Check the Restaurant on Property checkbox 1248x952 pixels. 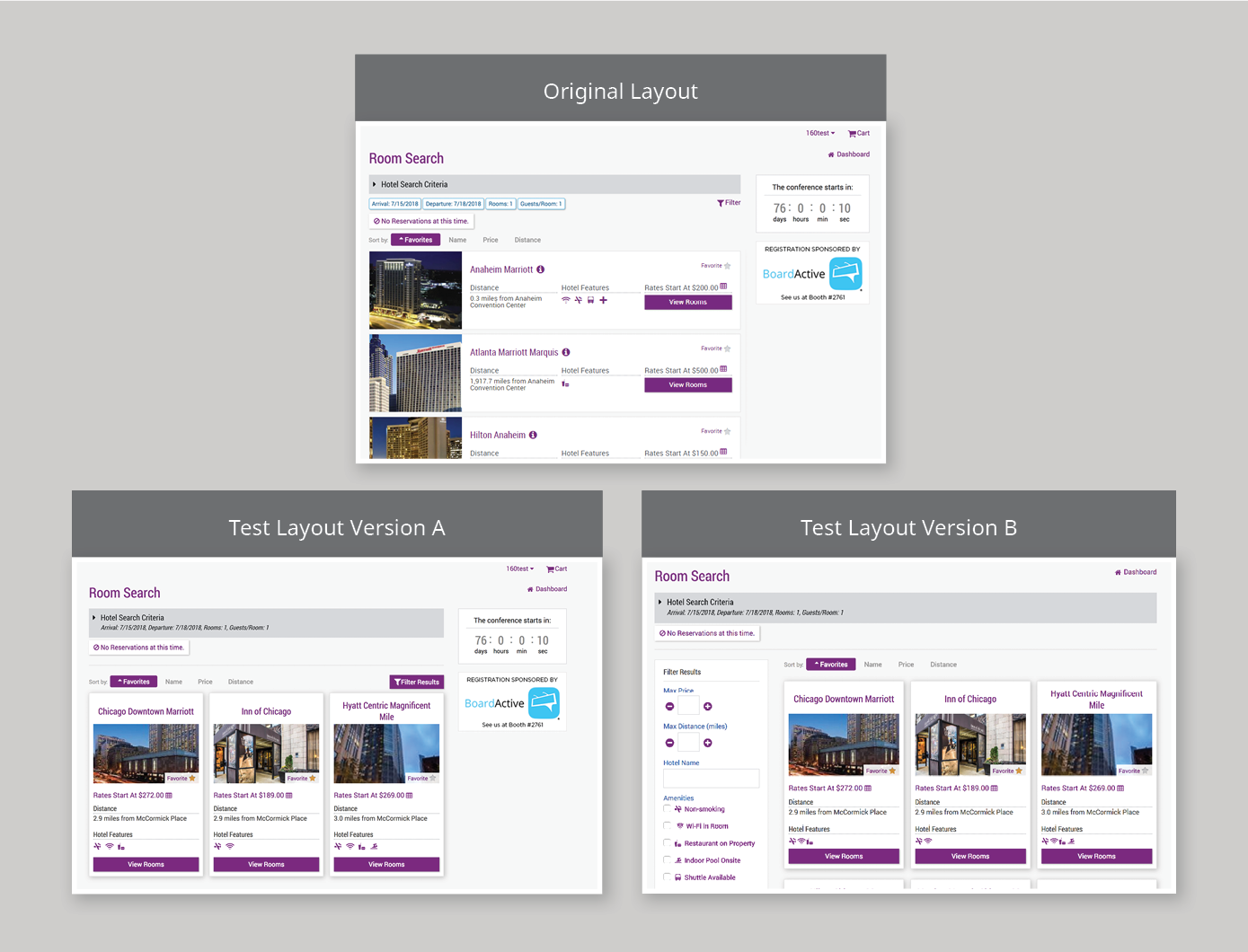(667, 842)
